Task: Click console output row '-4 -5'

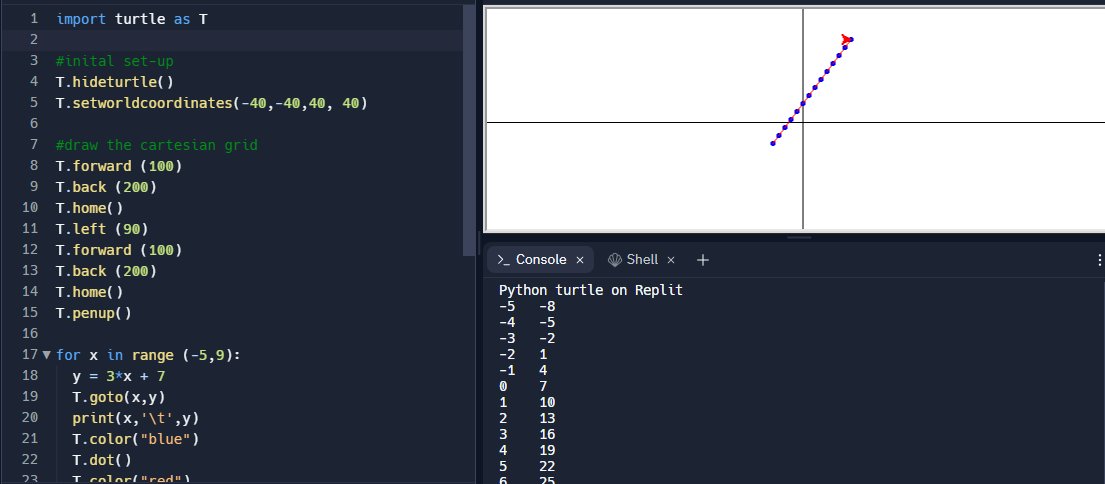Action: [x=527, y=323]
